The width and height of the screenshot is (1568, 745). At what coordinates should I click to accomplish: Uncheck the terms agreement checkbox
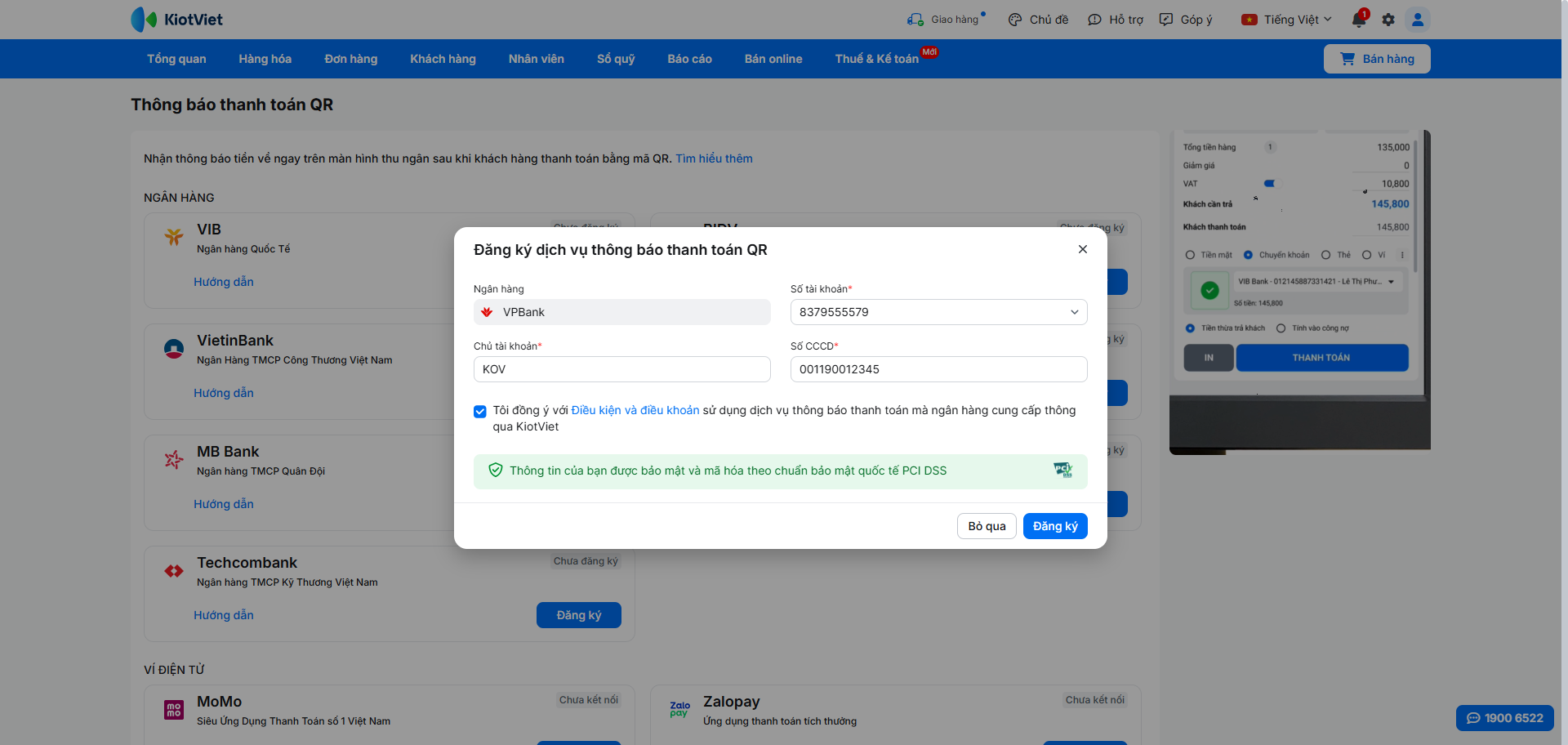(480, 411)
